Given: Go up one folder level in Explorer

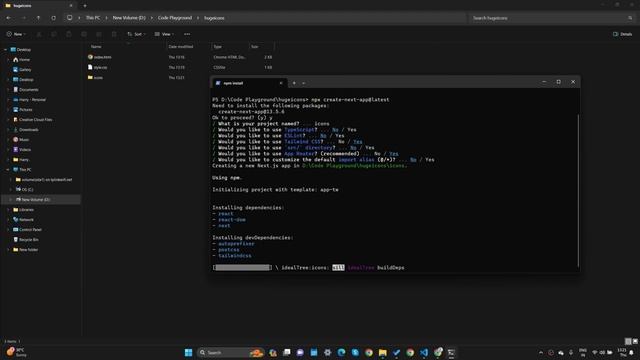Looking at the screenshot, I should 38,18.
